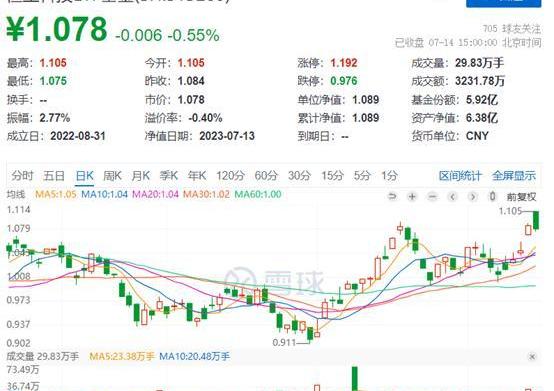Click the icon next to 前复权
The height and width of the screenshot is (391, 554).
[x=493, y=196]
